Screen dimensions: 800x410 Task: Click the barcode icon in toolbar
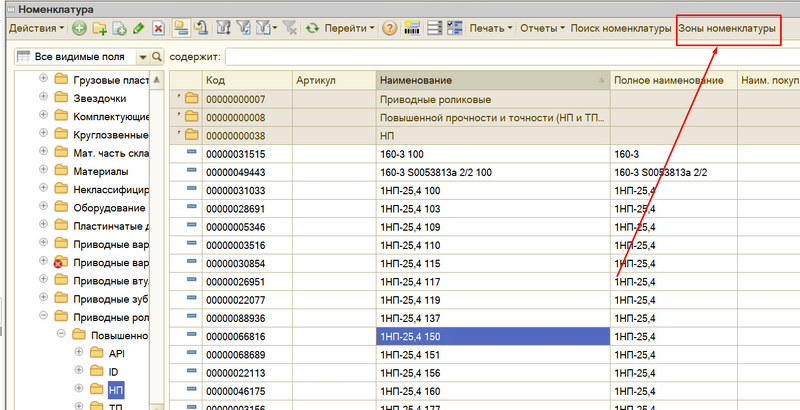(412, 29)
